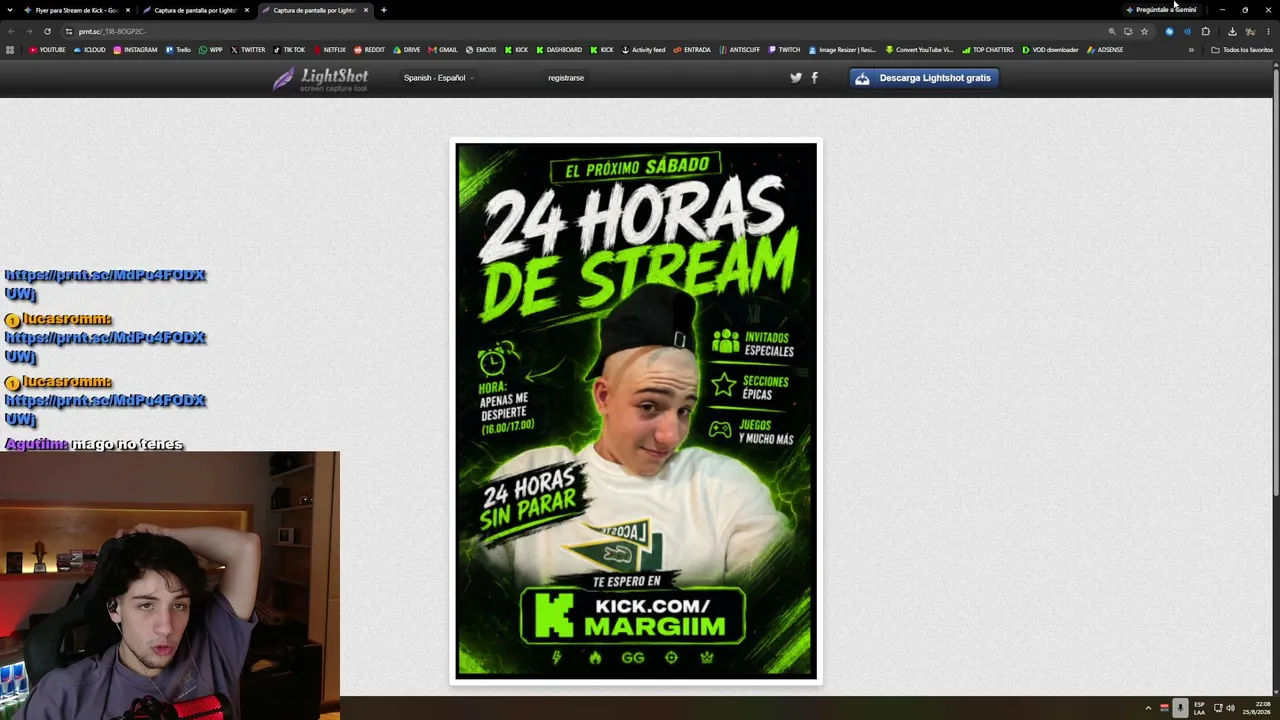This screenshot has height=720, width=1280.
Task: Go back to the previous page
Action: pos(11,31)
